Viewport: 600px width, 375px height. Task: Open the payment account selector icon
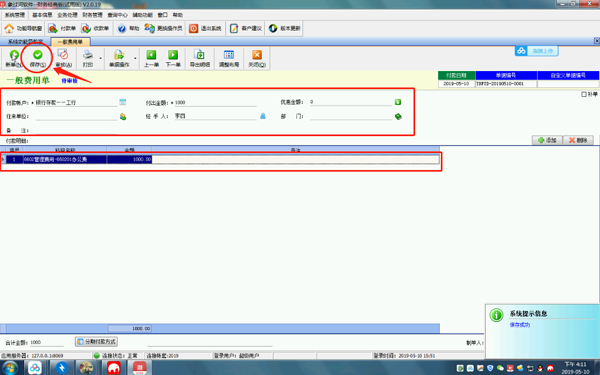point(122,102)
